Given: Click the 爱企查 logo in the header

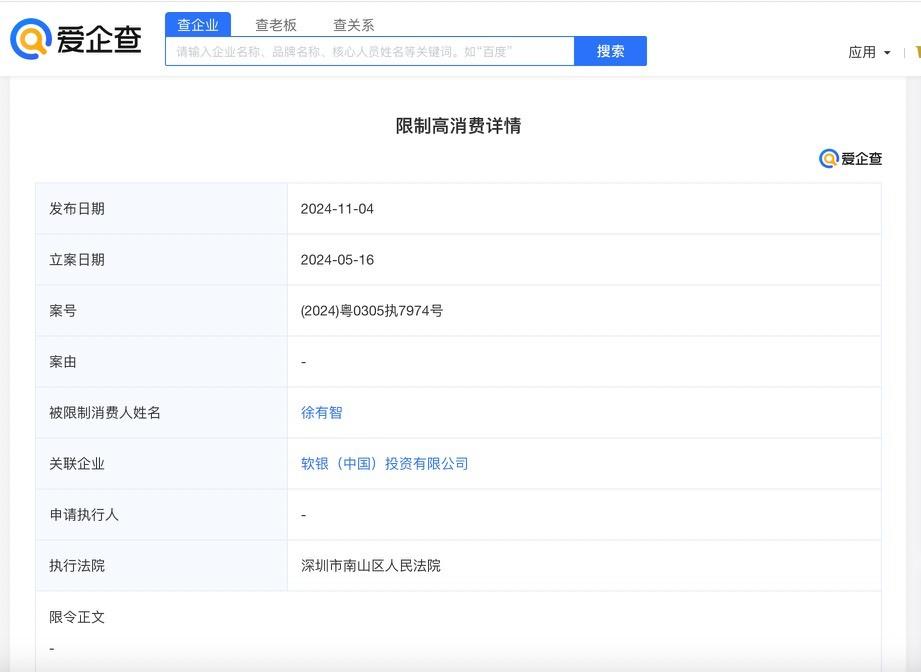Looking at the screenshot, I should click(x=76, y=39).
